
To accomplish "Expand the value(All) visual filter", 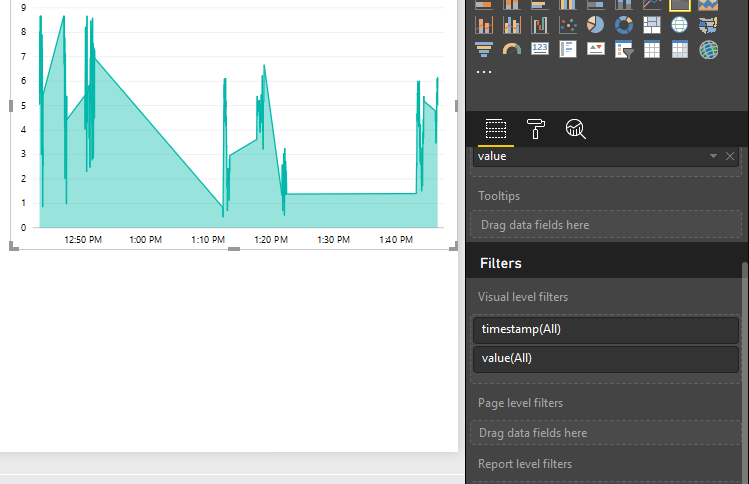I will point(606,359).
